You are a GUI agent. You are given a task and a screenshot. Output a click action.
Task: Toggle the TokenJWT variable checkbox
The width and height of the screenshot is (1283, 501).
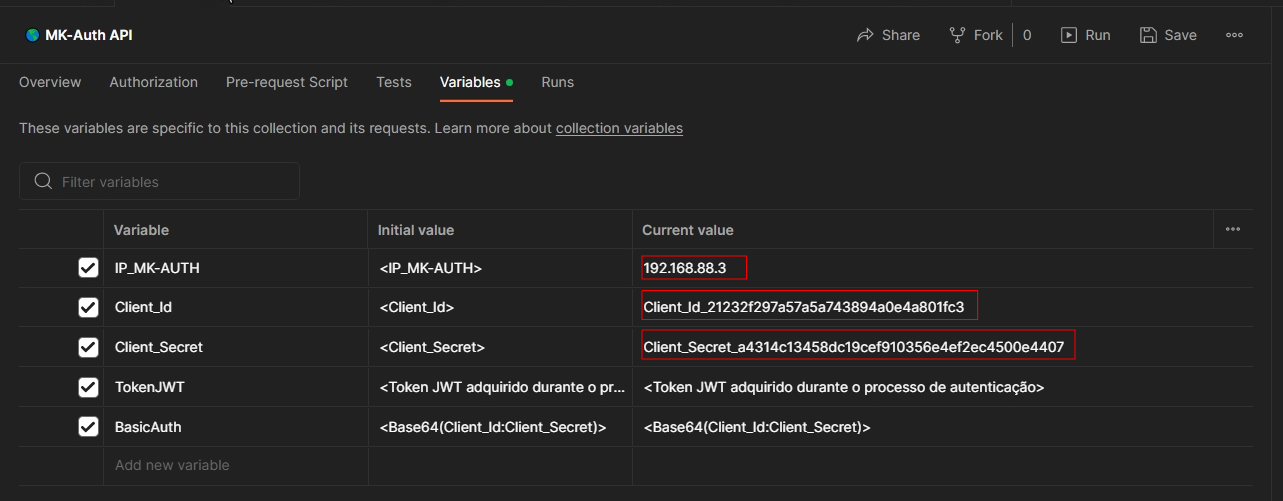click(x=88, y=387)
